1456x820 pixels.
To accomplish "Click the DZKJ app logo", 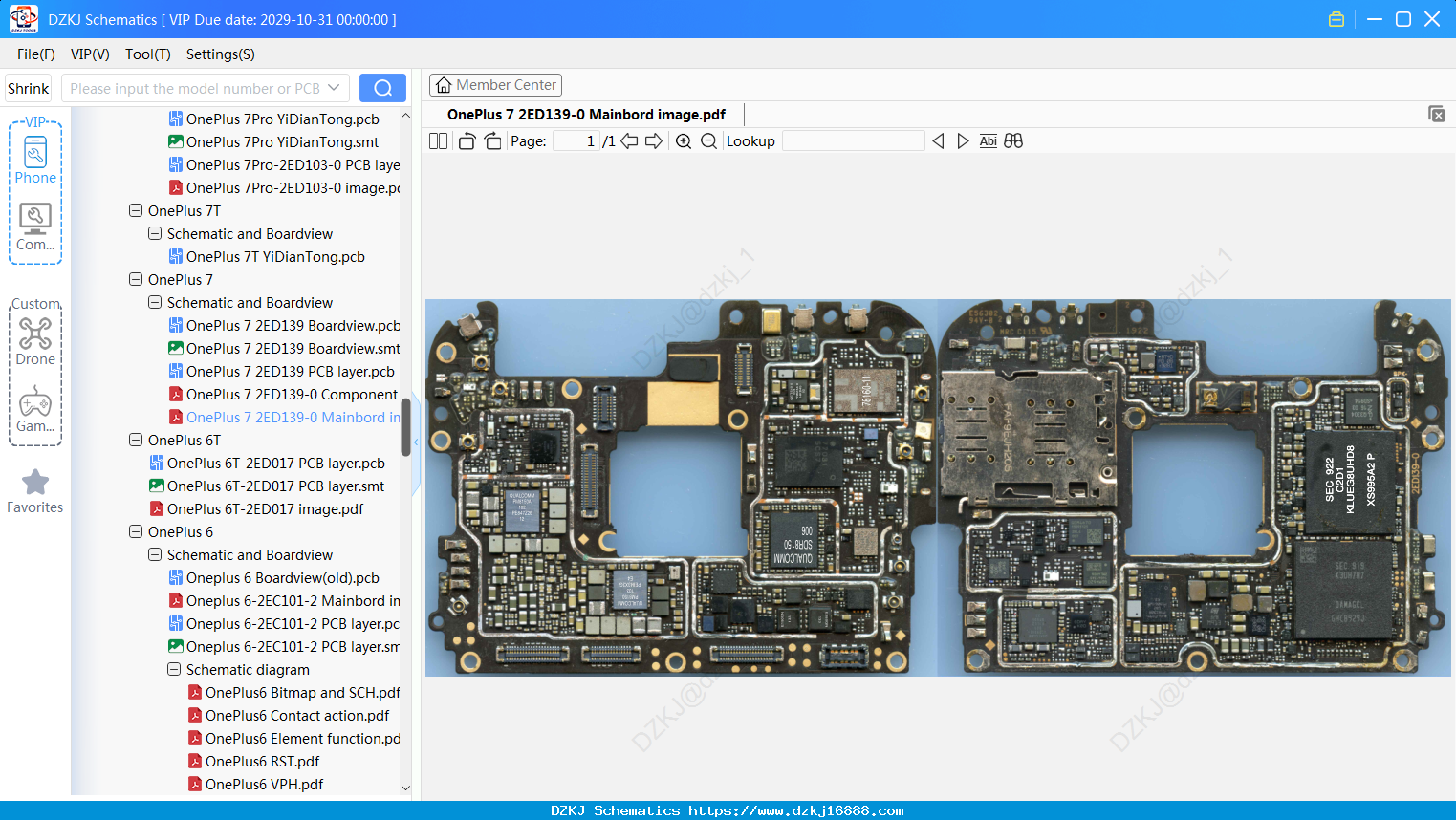I will [23, 19].
